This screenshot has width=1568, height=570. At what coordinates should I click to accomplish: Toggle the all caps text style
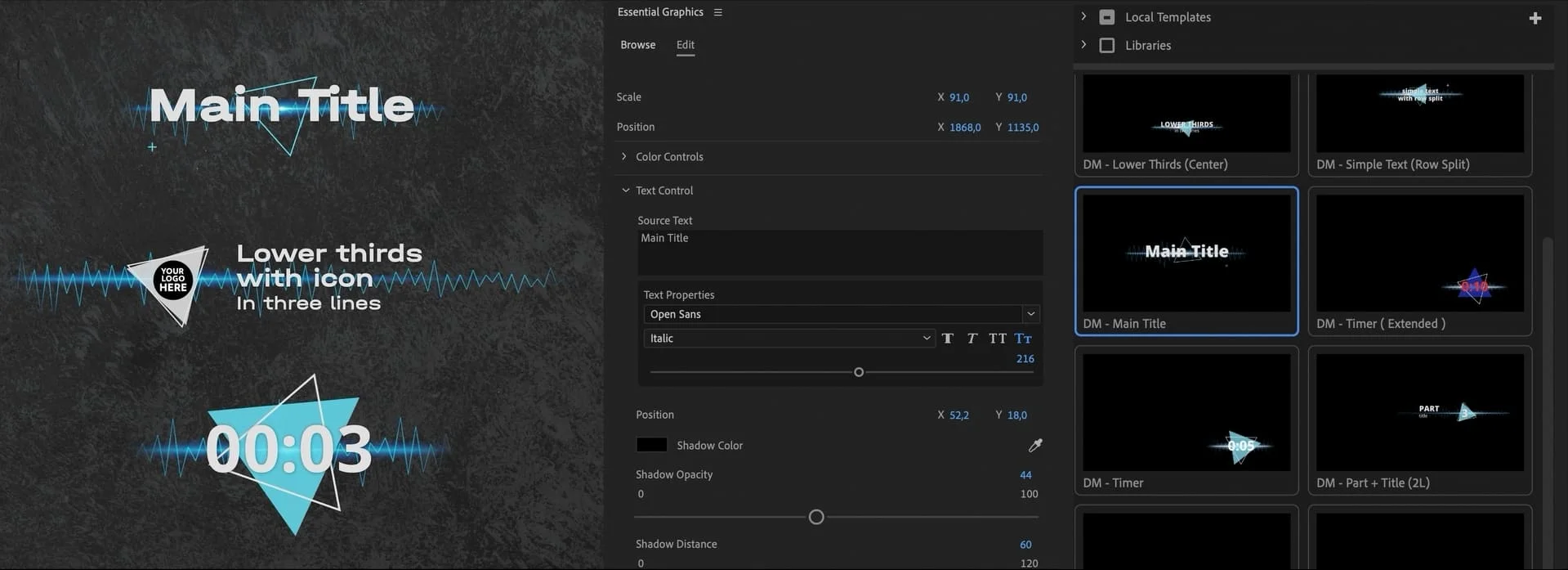(x=998, y=339)
